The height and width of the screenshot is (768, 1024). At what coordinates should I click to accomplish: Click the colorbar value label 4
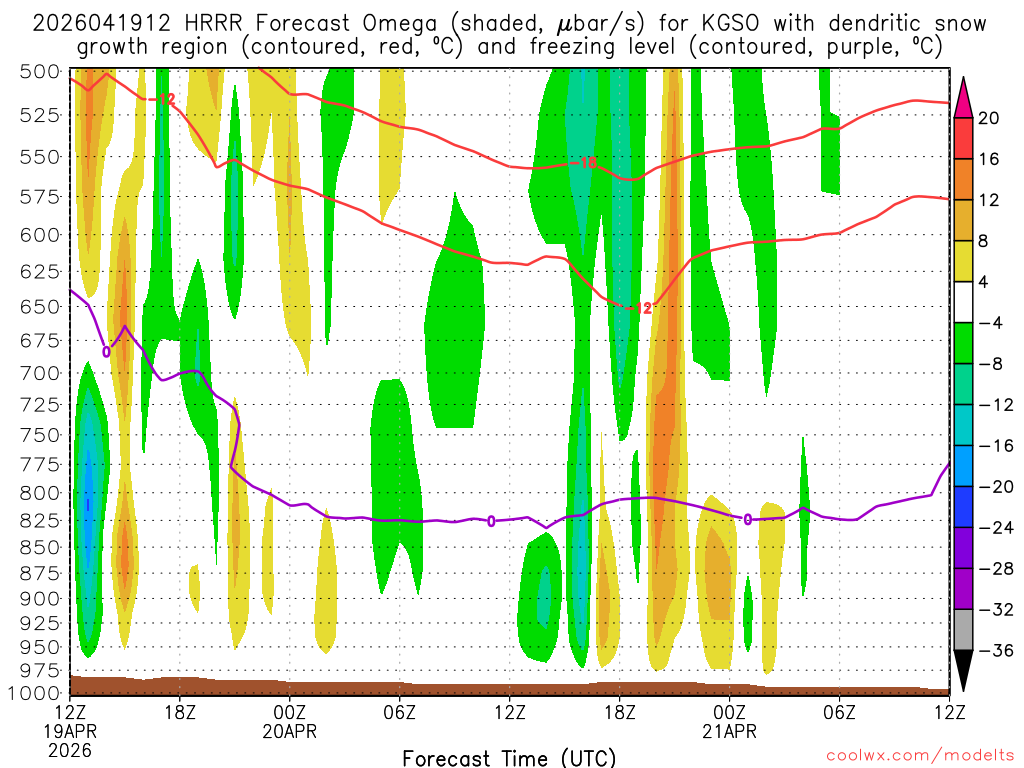coord(984,283)
